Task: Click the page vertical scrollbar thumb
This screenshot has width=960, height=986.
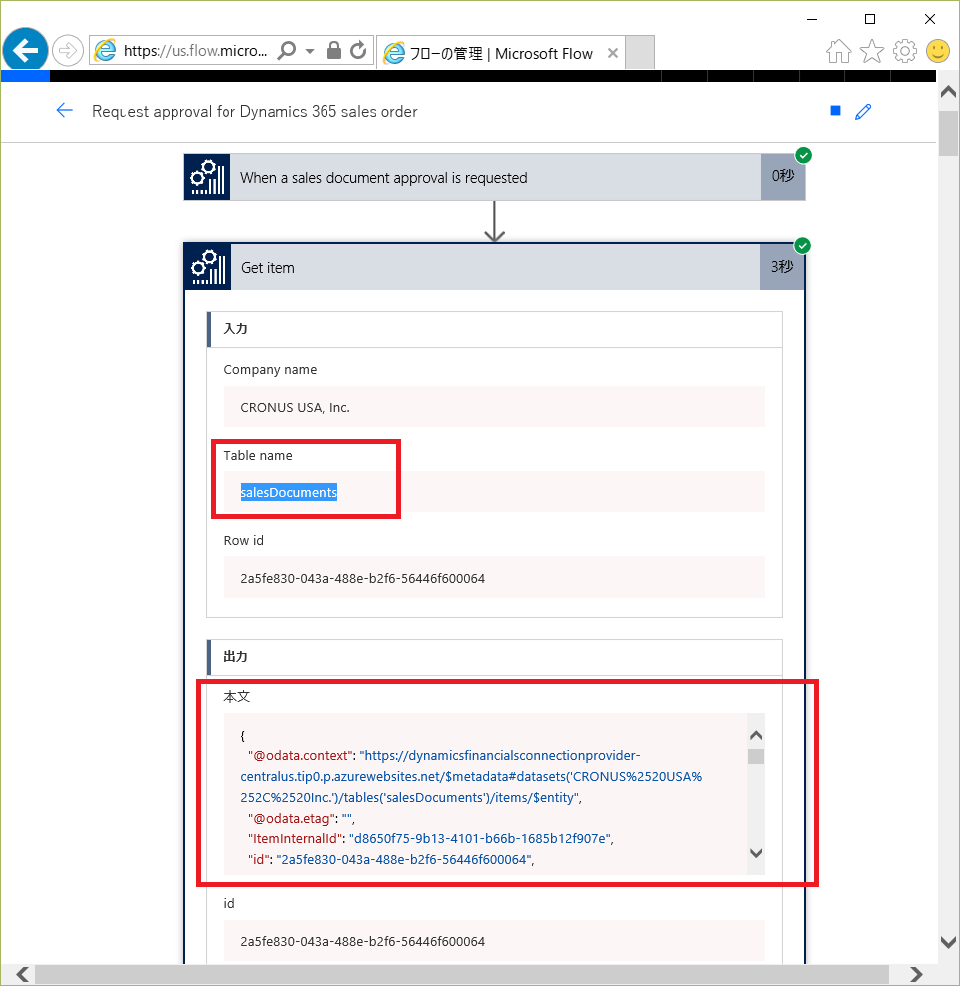Action: click(948, 133)
